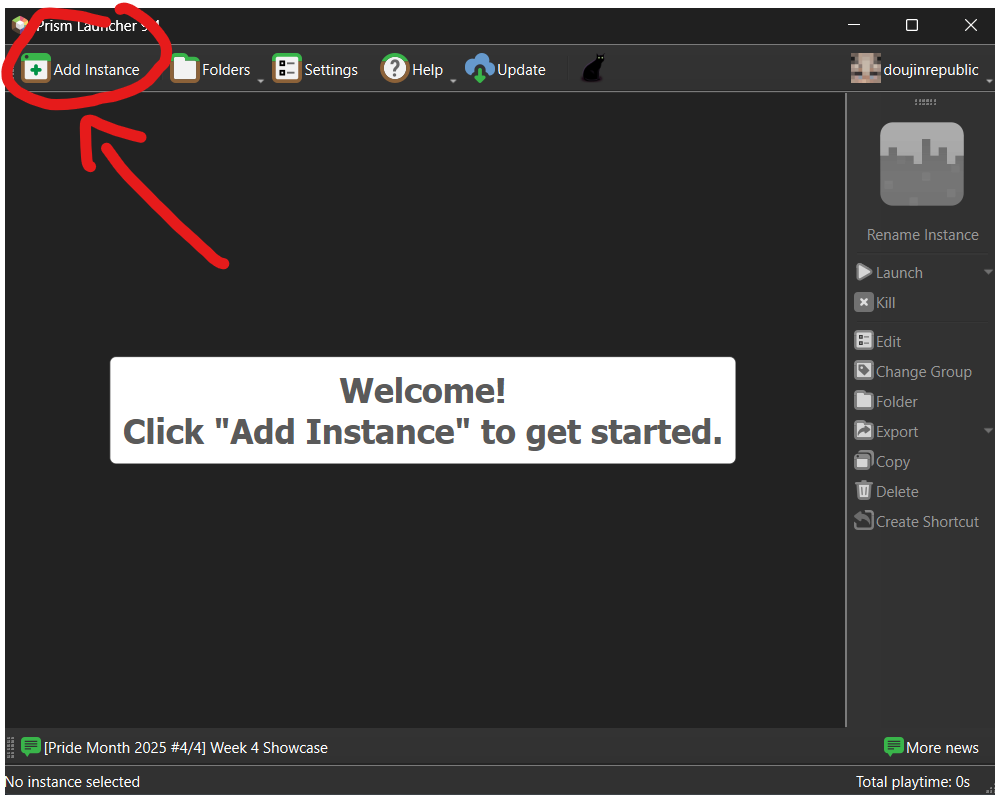This screenshot has height=795, width=995.
Task: Open Settings from the toolbar
Action: [316, 69]
